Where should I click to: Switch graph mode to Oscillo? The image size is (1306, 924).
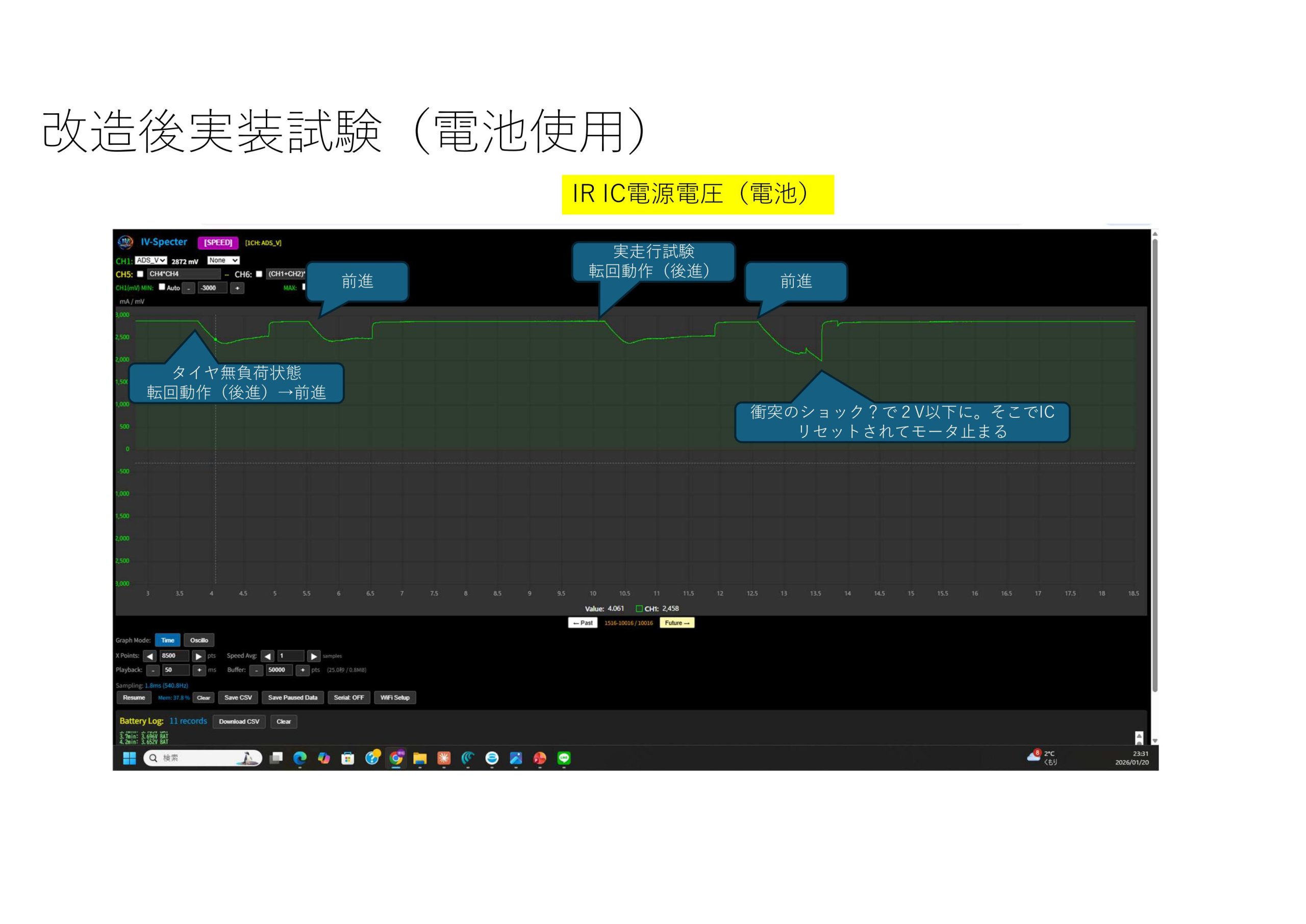pos(198,640)
